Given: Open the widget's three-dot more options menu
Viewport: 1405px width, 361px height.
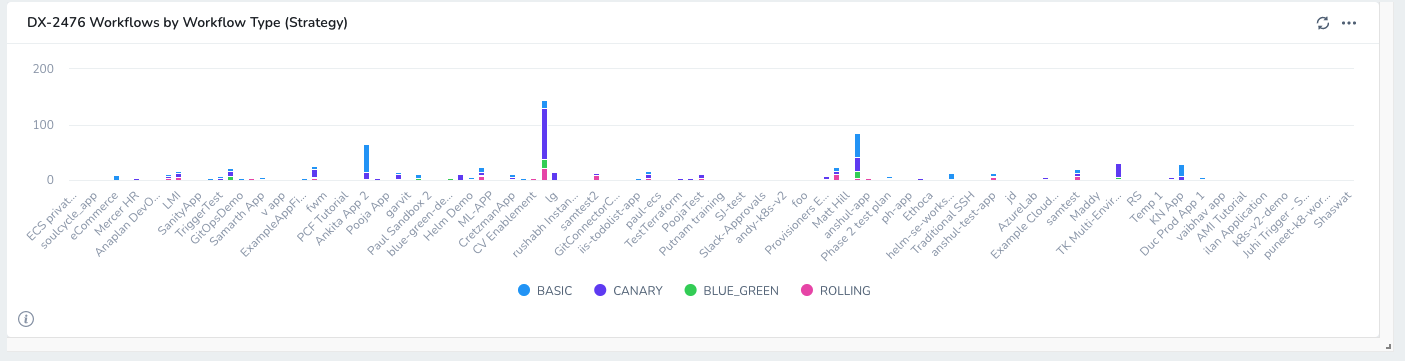Looking at the screenshot, I should pos(1348,23).
